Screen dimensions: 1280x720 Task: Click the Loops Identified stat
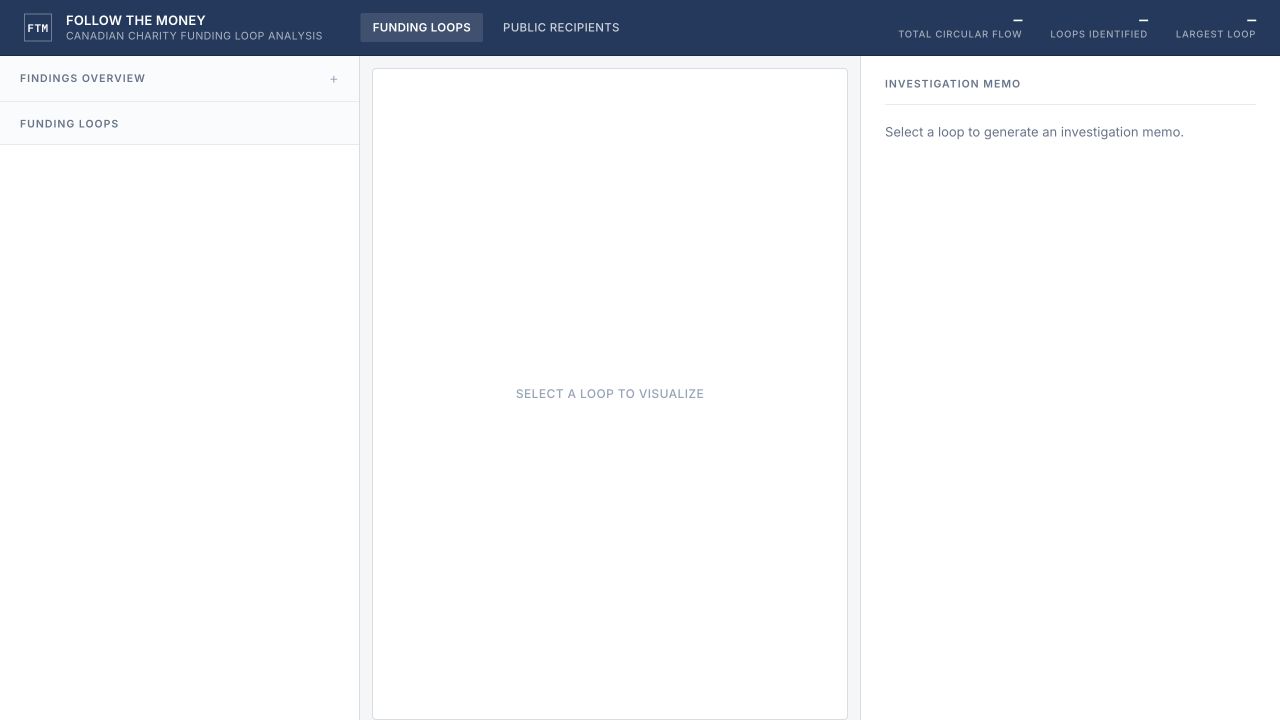[x=1099, y=27]
